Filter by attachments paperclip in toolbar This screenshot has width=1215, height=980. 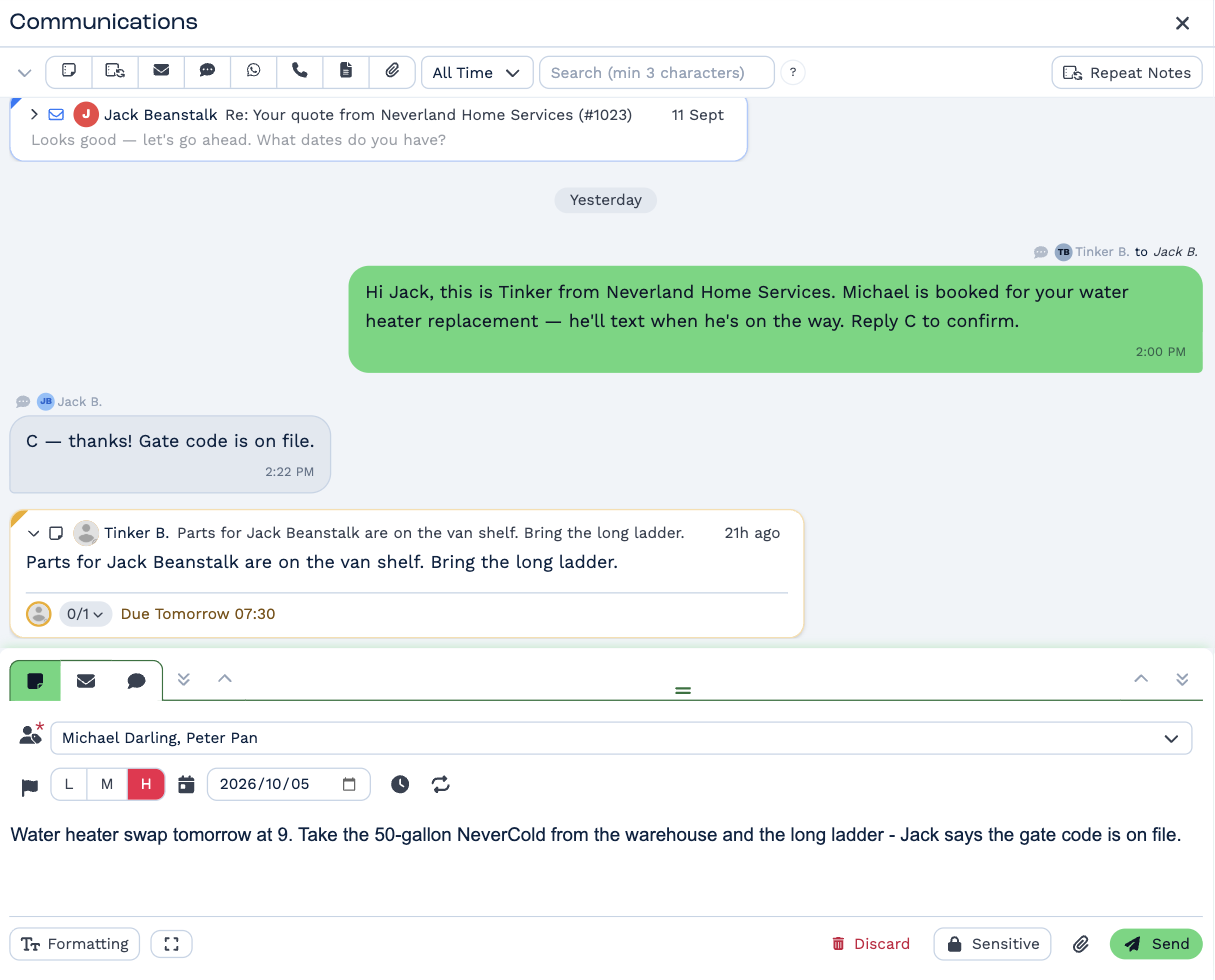[392, 71]
